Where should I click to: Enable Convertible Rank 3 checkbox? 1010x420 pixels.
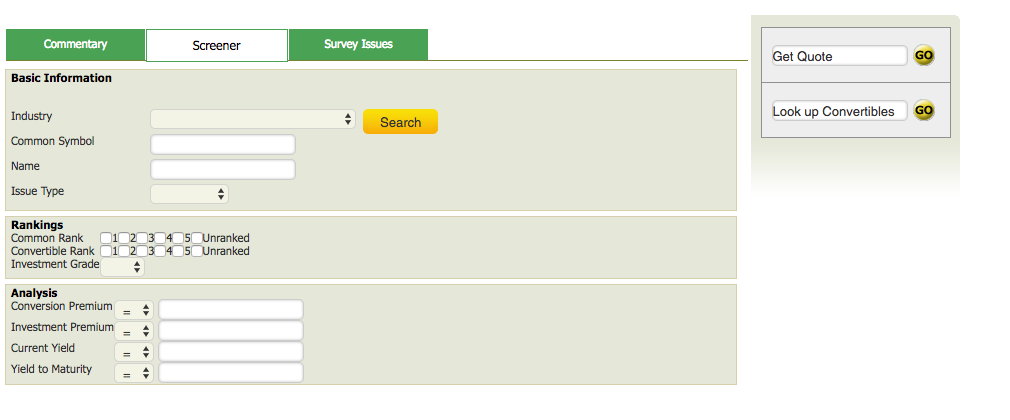pos(143,251)
